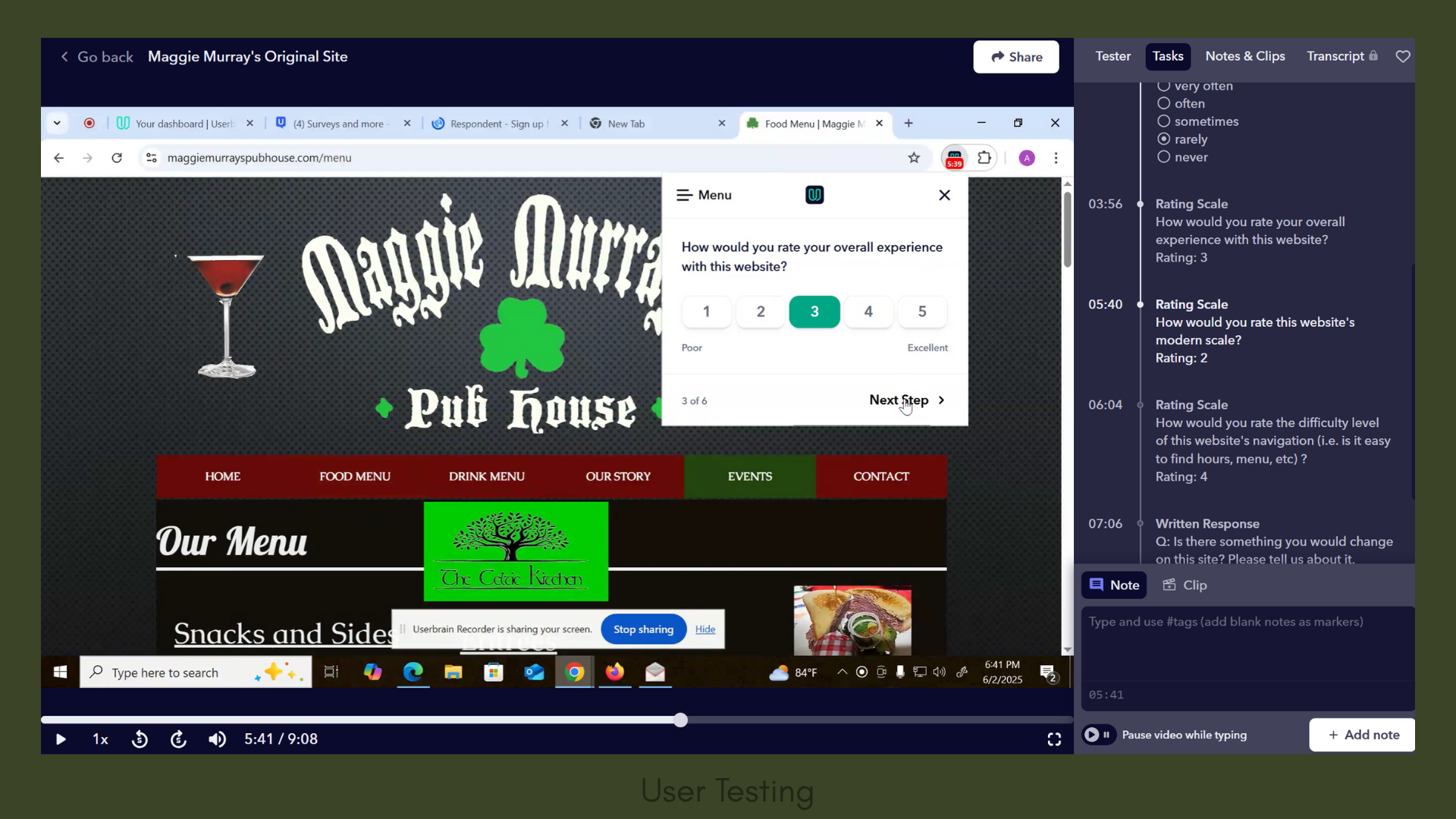The height and width of the screenshot is (819, 1456).
Task: Rewind video 5 seconds
Action: (140, 739)
